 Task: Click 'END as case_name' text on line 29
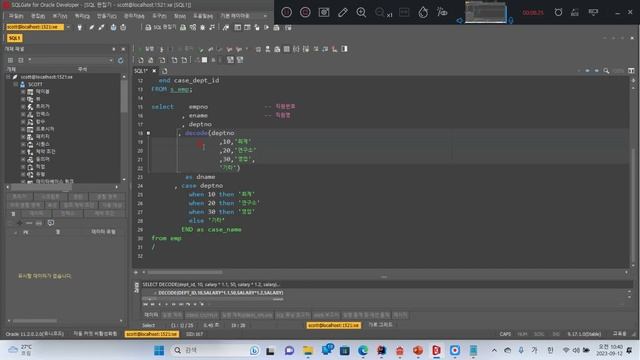[x=211, y=230]
